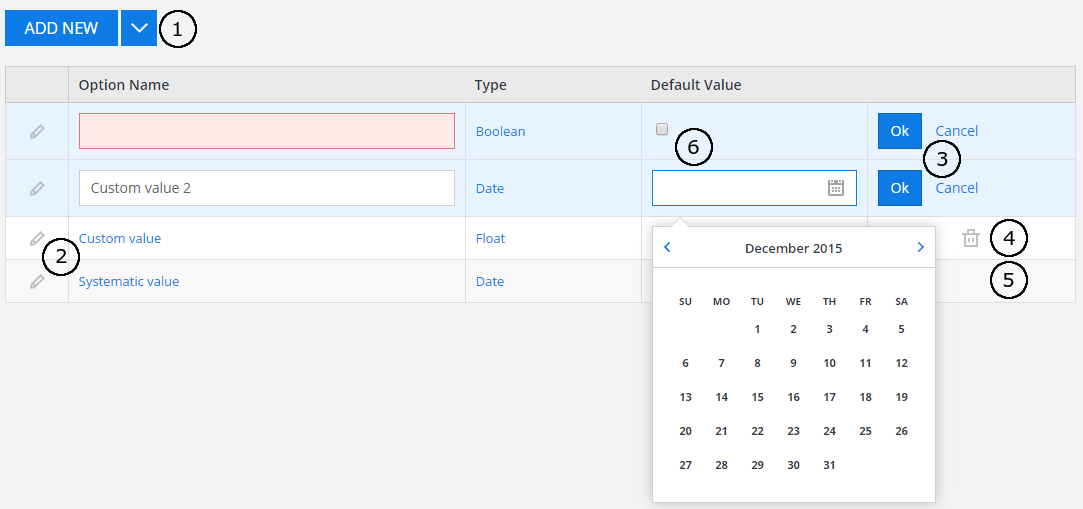Delete the Custom value row with trash icon

(970, 238)
